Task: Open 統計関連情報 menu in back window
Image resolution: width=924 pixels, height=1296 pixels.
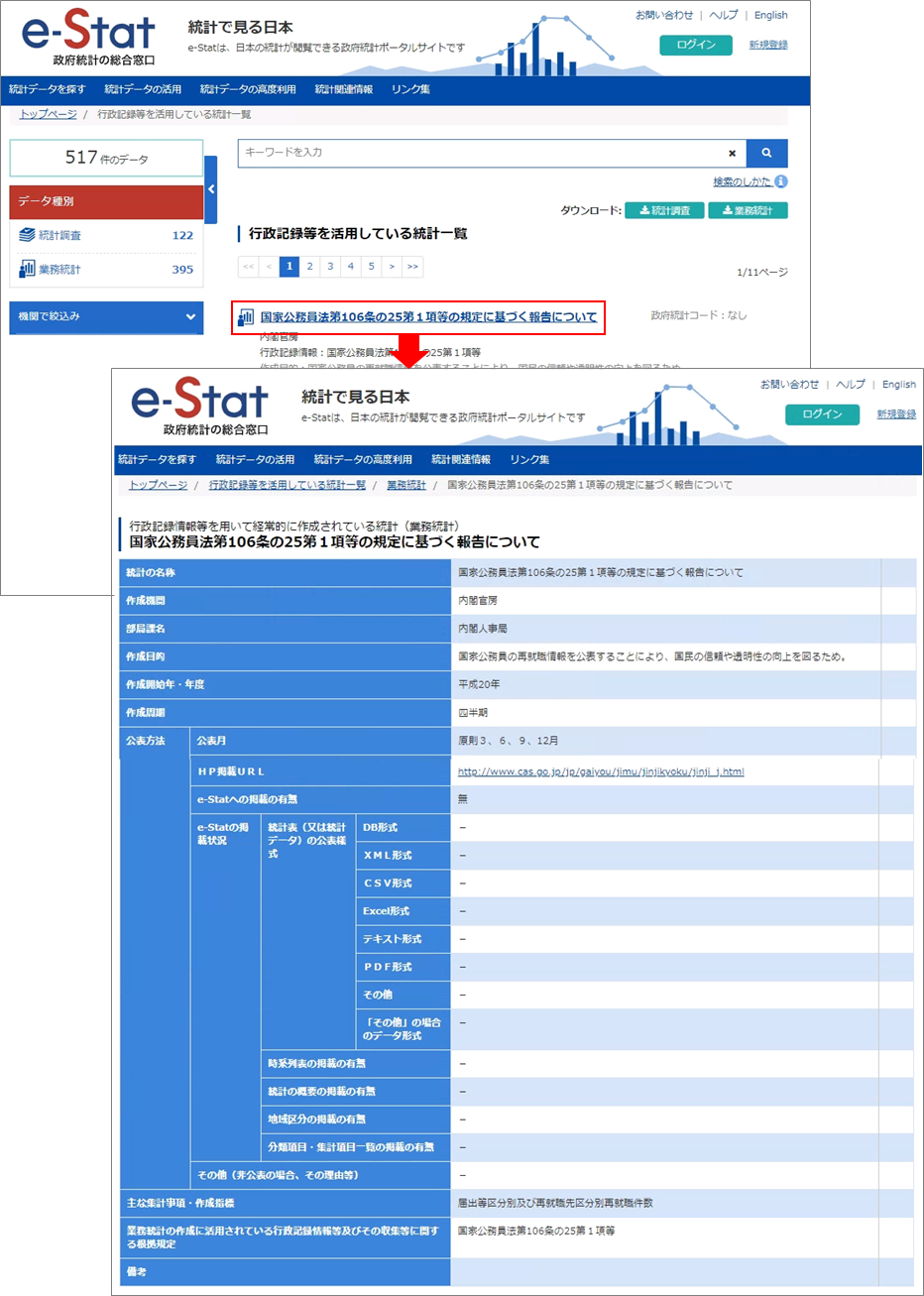Action: click(344, 89)
